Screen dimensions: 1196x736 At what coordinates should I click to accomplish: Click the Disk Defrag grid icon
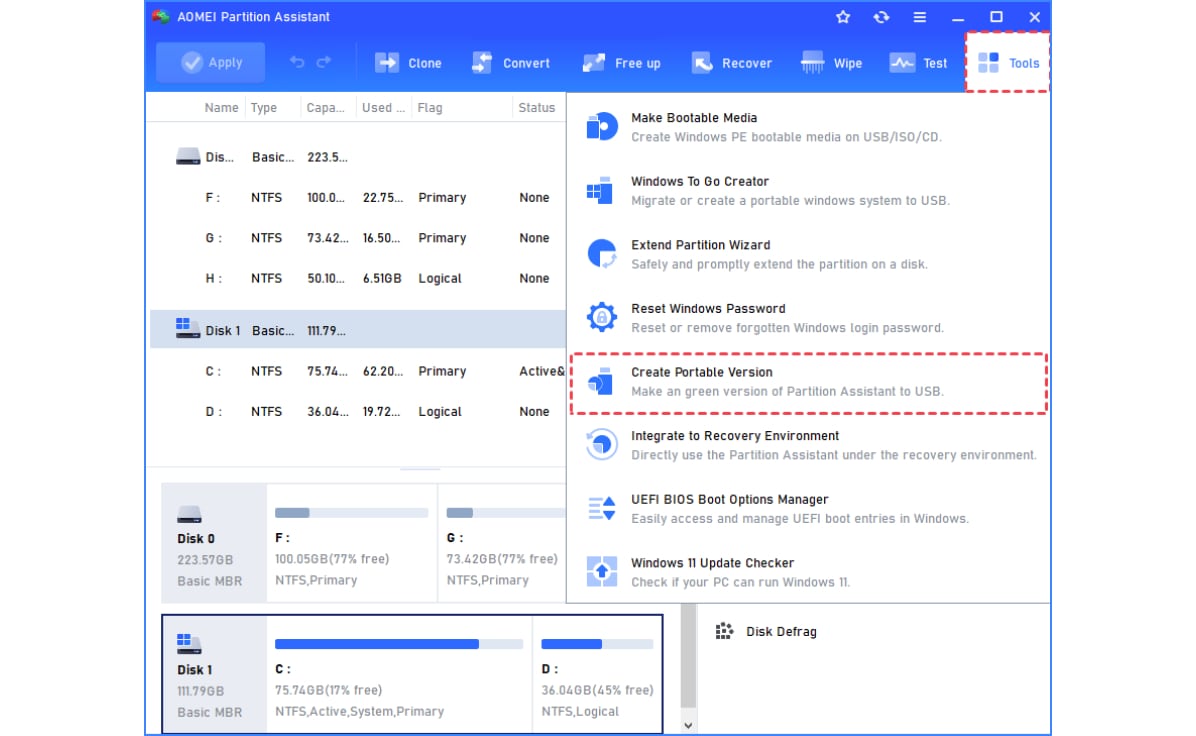(x=724, y=631)
